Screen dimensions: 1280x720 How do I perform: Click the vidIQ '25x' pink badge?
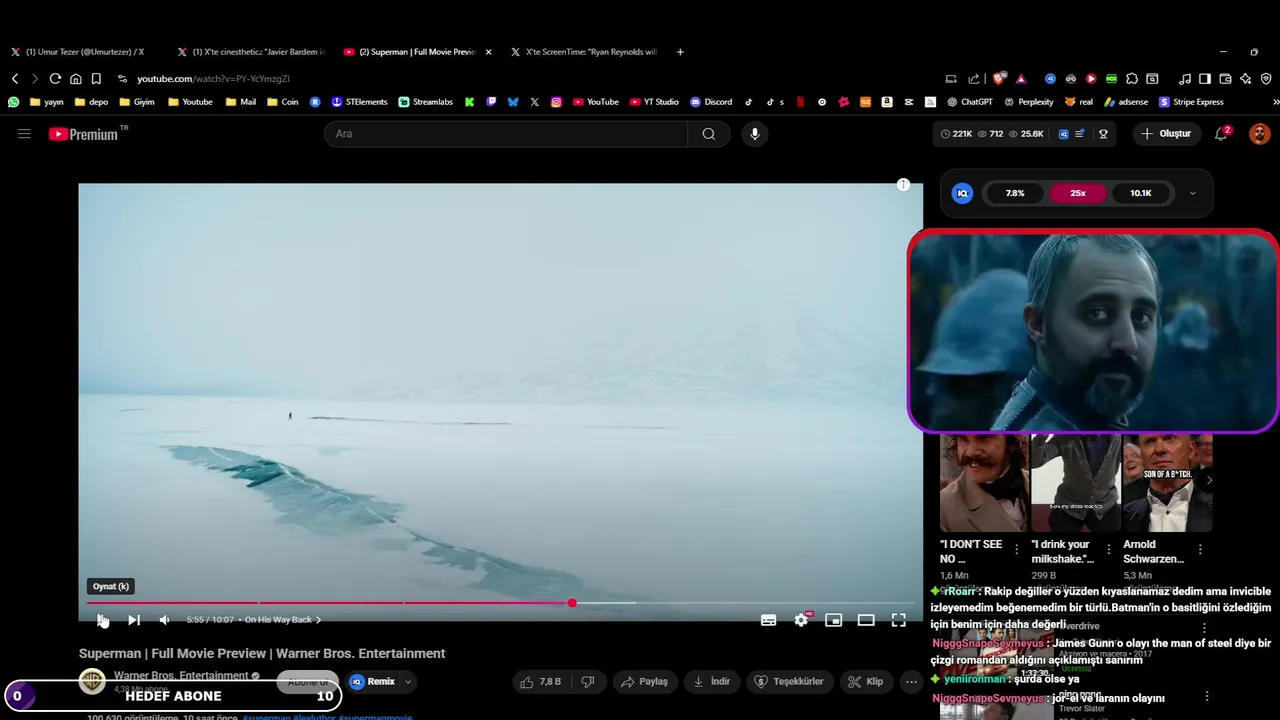coord(1078,193)
